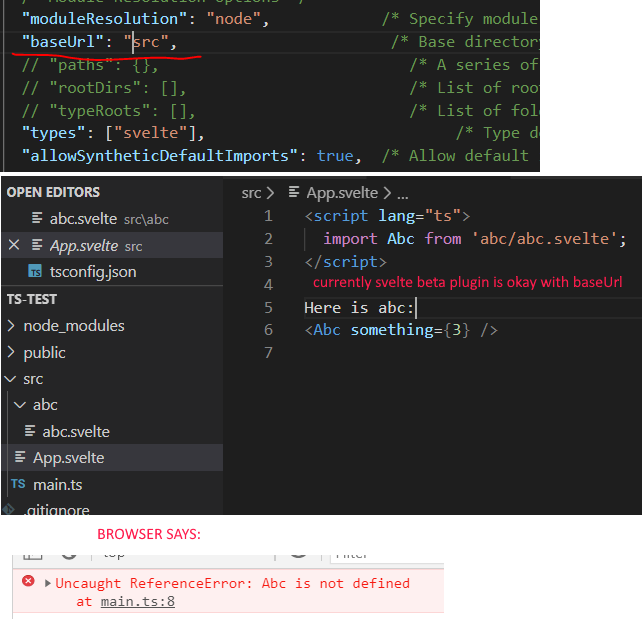Click the "node" value of moduleResolution
Viewport: 642px width, 624px height.
(x=234, y=19)
